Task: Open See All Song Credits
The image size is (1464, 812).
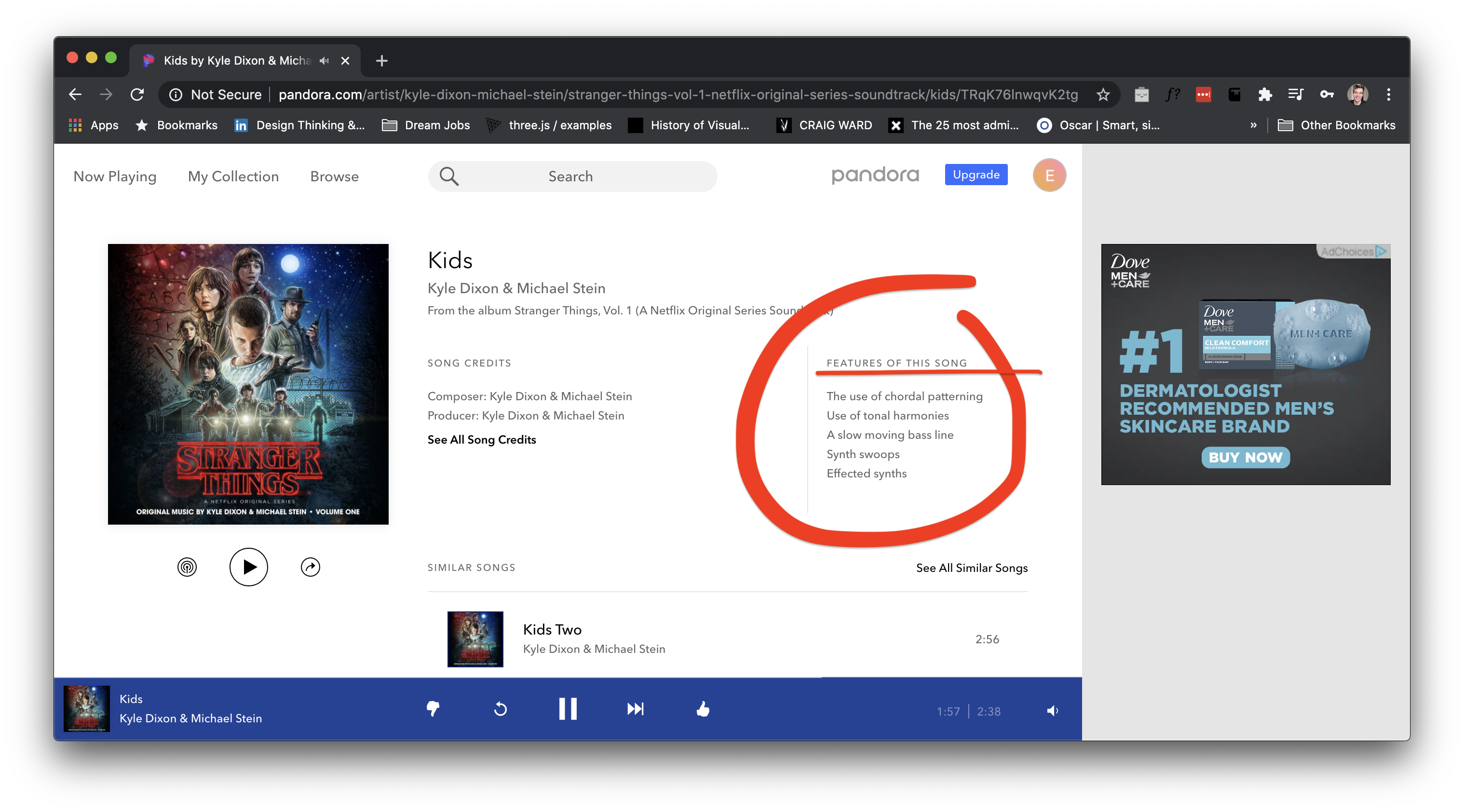Action: pyautogui.click(x=481, y=440)
